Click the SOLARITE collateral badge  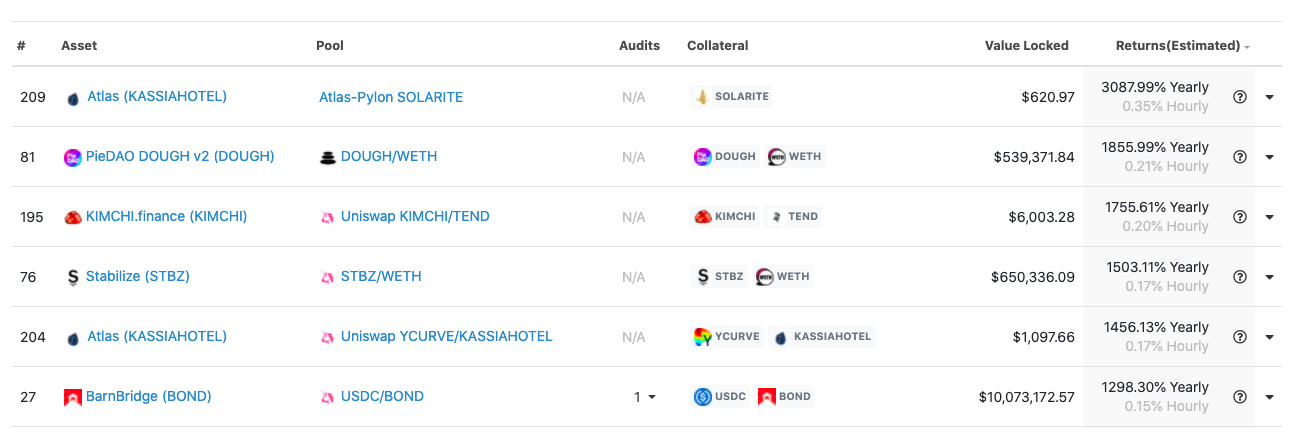click(732, 97)
